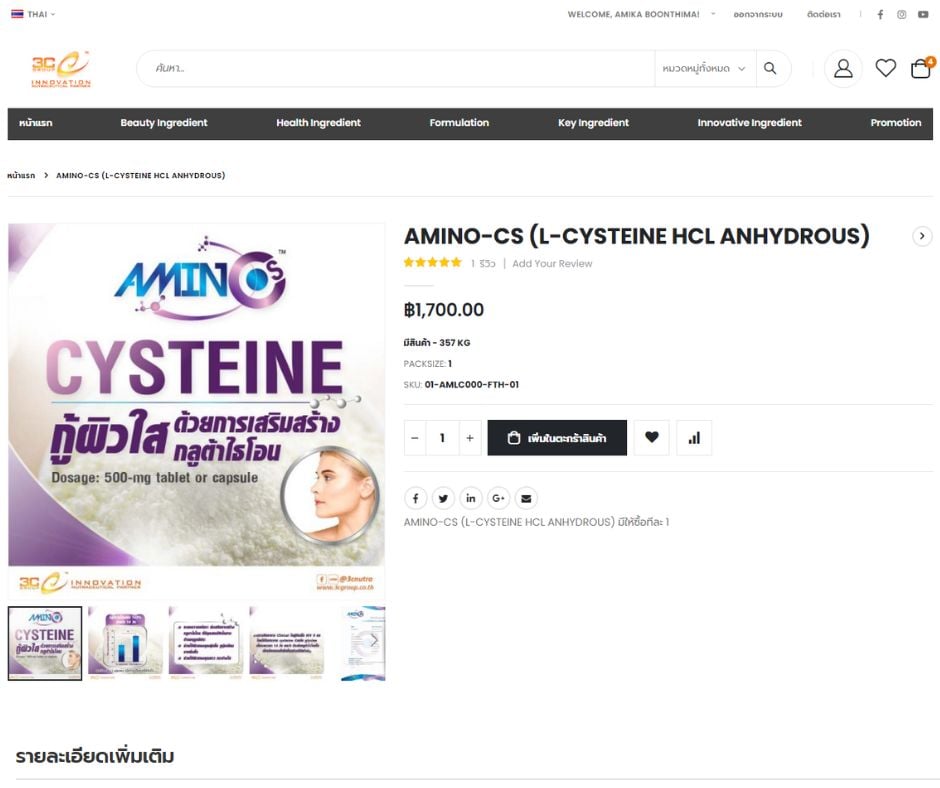Viewport: 940px width, 788px height.
Task: Share product via email icon
Action: click(526, 498)
